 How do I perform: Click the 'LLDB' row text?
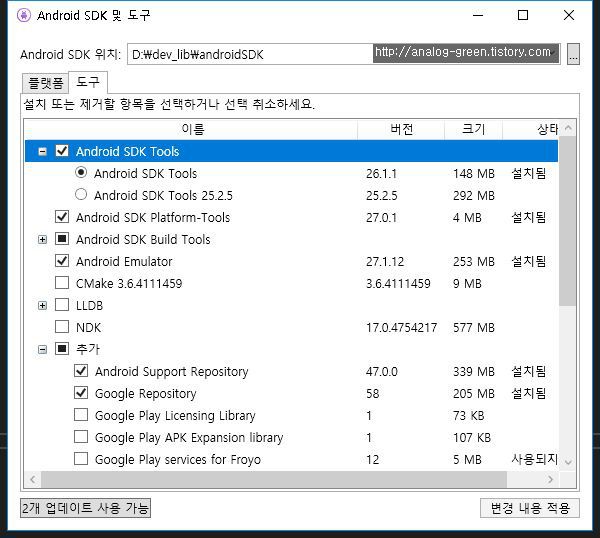pos(90,305)
